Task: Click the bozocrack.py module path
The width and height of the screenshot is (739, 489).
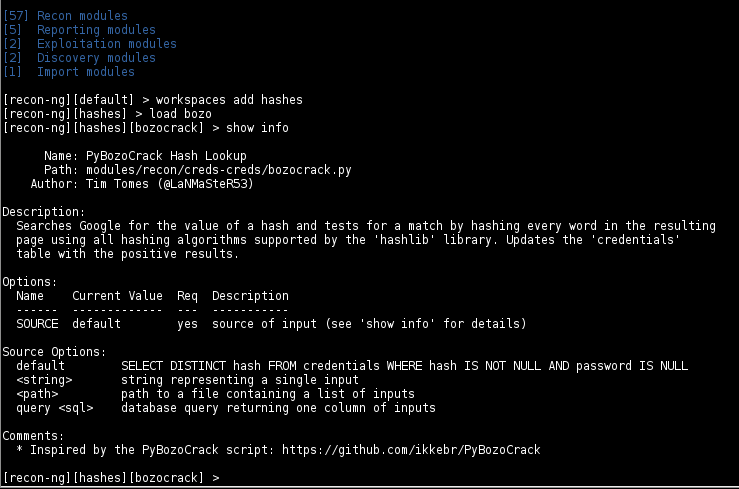Action: 219,170
